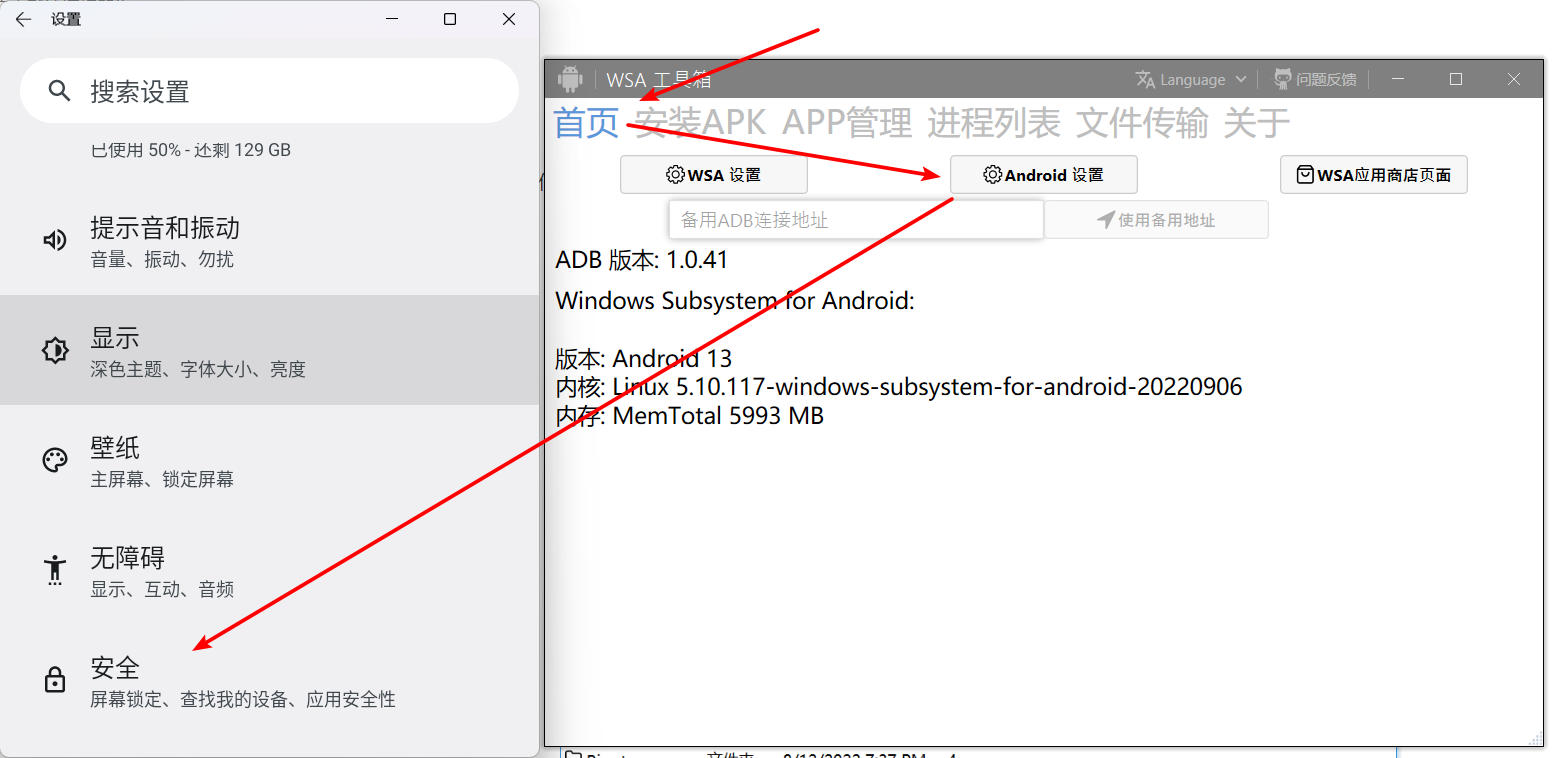This screenshot has height=758, width=1559.
Task: Open 壁纸 settings entry
Action: click(269, 460)
